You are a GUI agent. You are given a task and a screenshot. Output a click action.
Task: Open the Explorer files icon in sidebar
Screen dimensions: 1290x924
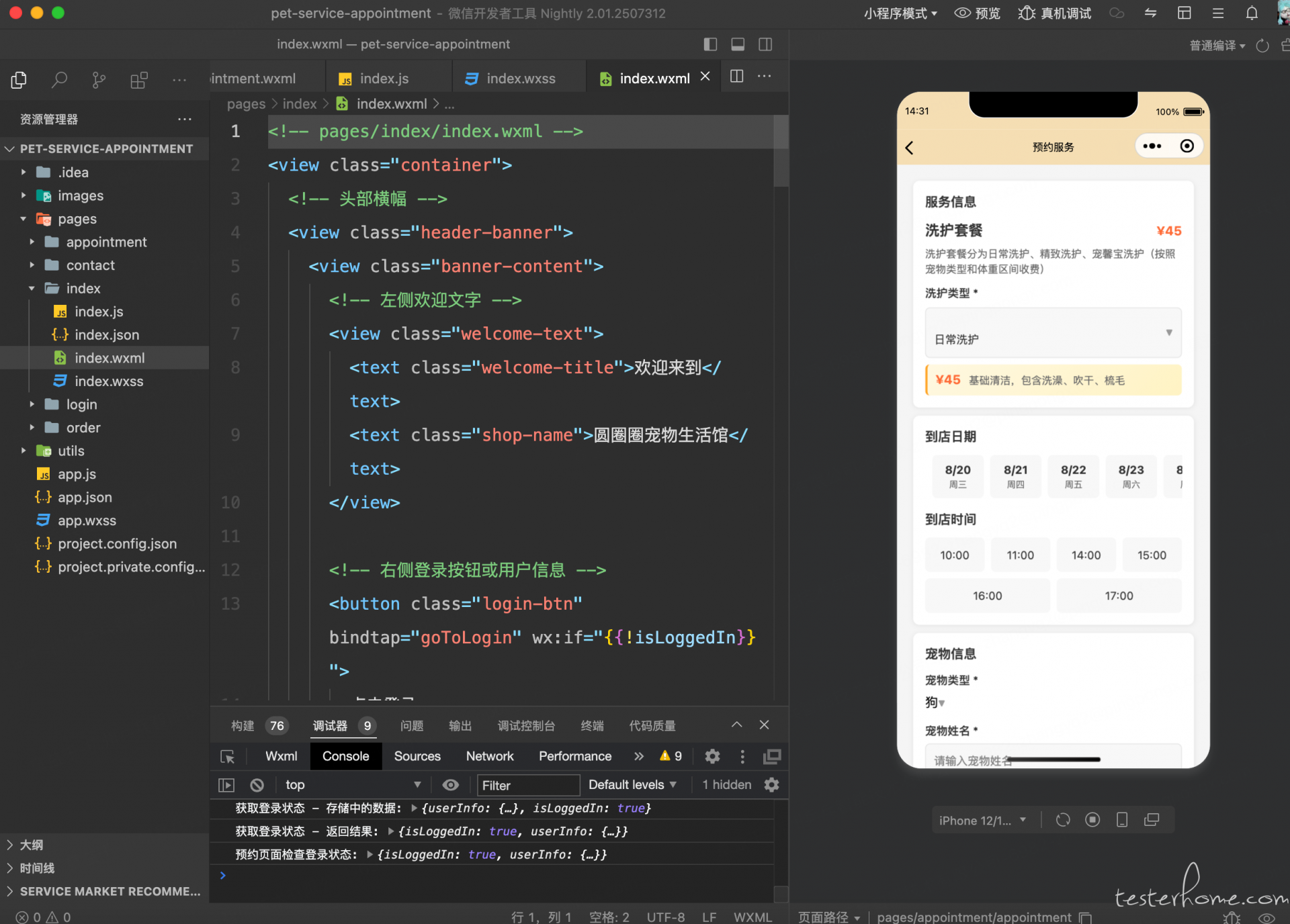[19, 81]
